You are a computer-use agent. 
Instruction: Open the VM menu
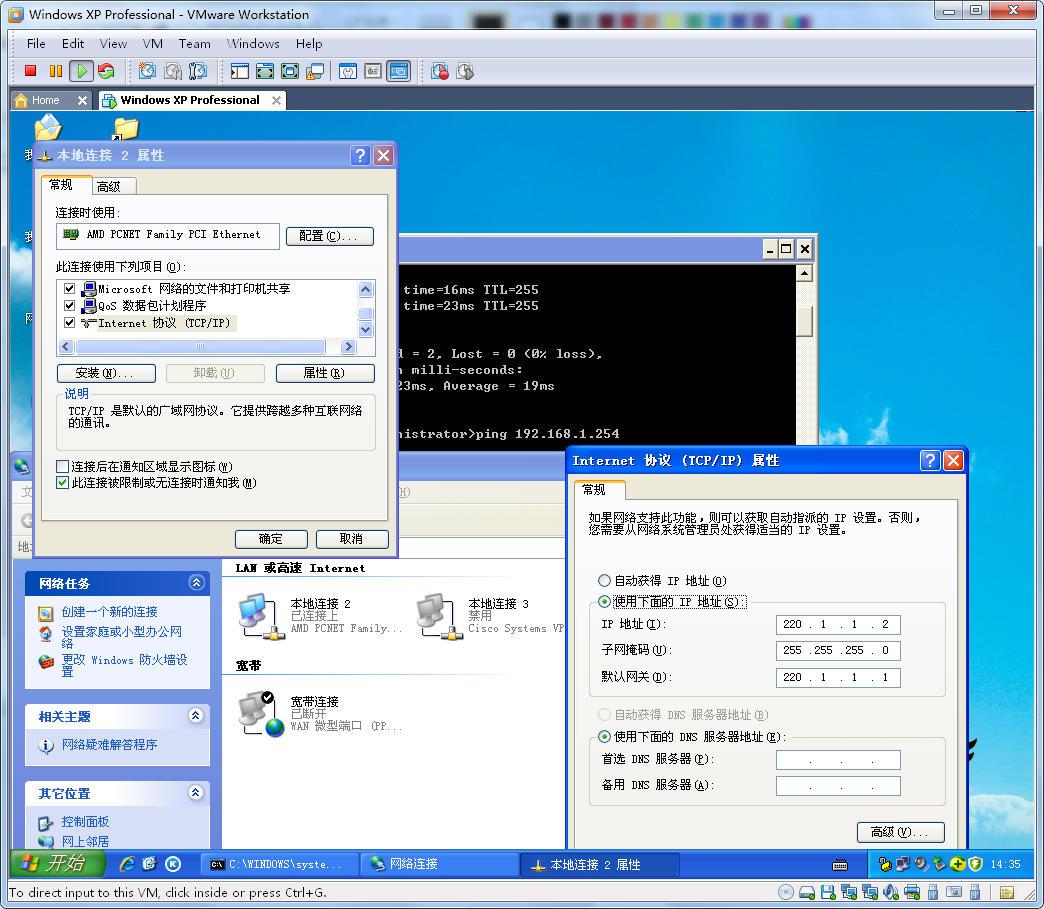(152, 43)
